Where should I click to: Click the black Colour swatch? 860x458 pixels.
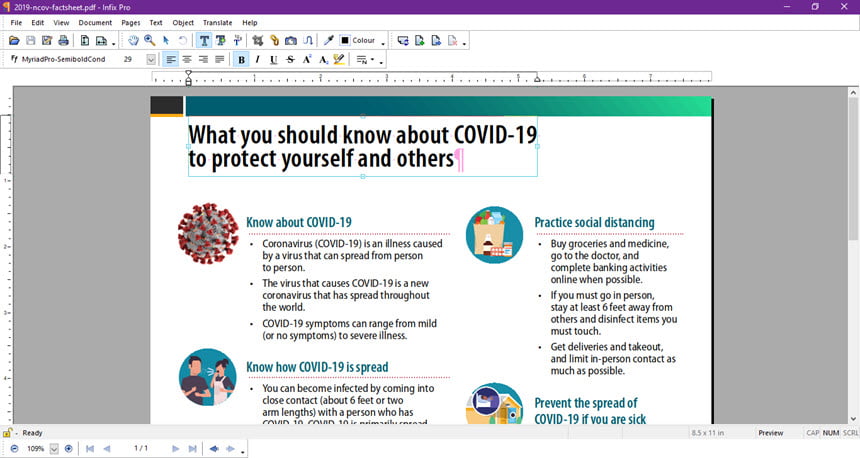[x=345, y=41]
